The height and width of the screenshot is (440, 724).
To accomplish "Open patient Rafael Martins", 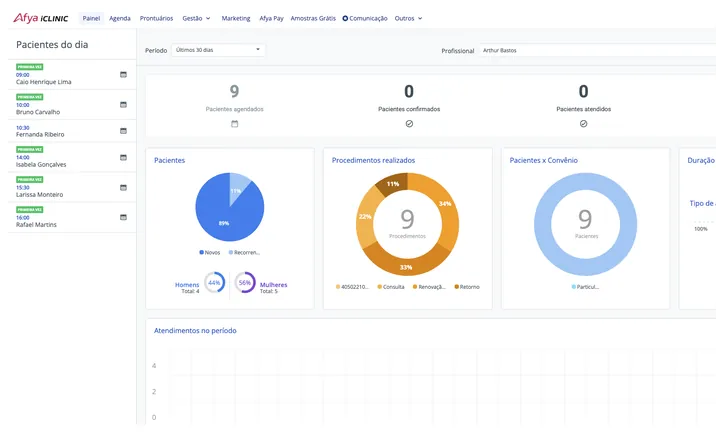I will click(36, 224).
